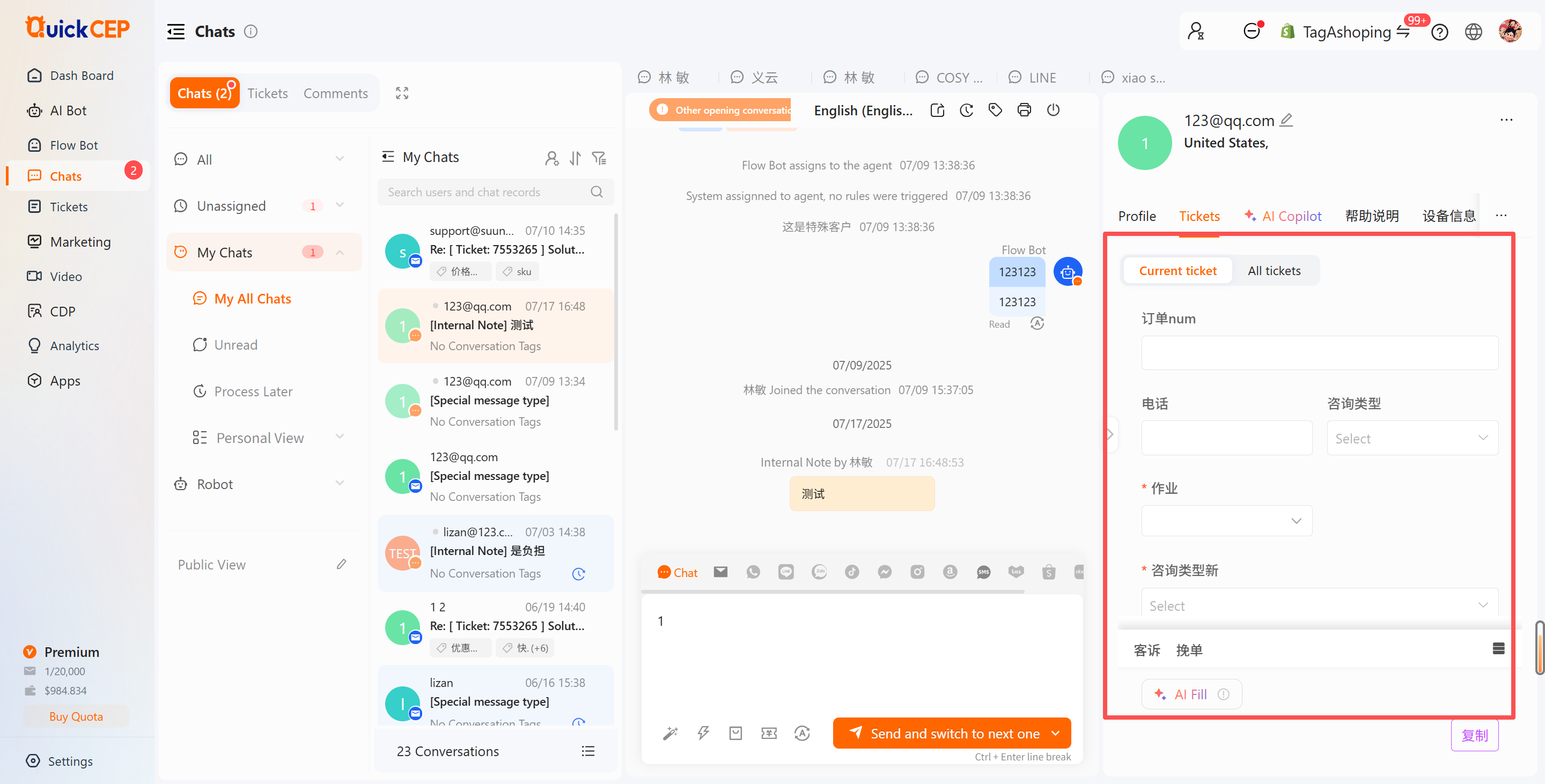Select the WhatsApp channel icon

point(753,572)
